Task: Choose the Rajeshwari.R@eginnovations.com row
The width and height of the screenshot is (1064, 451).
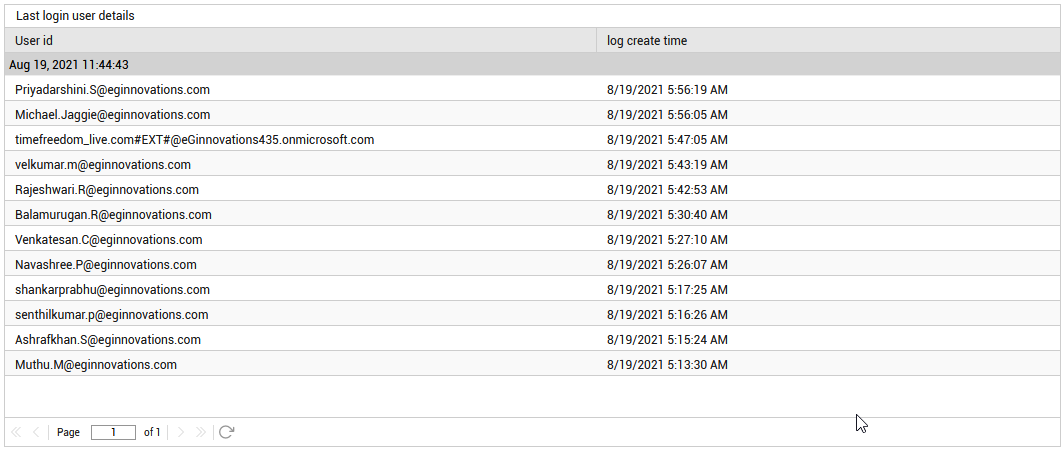Action: point(532,190)
